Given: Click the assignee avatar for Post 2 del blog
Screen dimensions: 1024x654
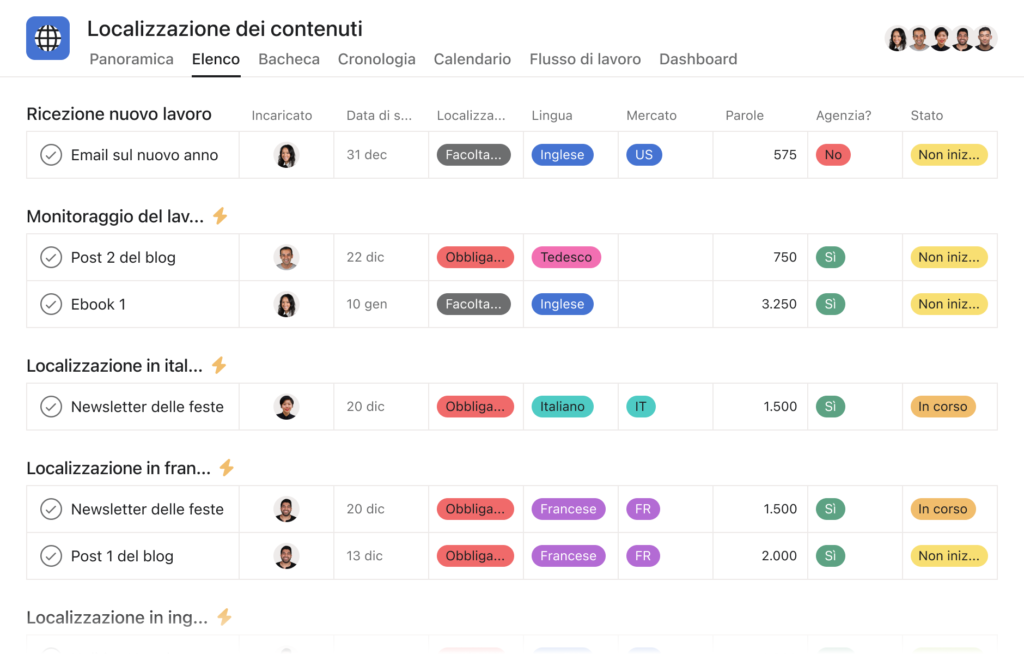Looking at the screenshot, I should coord(286,257).
